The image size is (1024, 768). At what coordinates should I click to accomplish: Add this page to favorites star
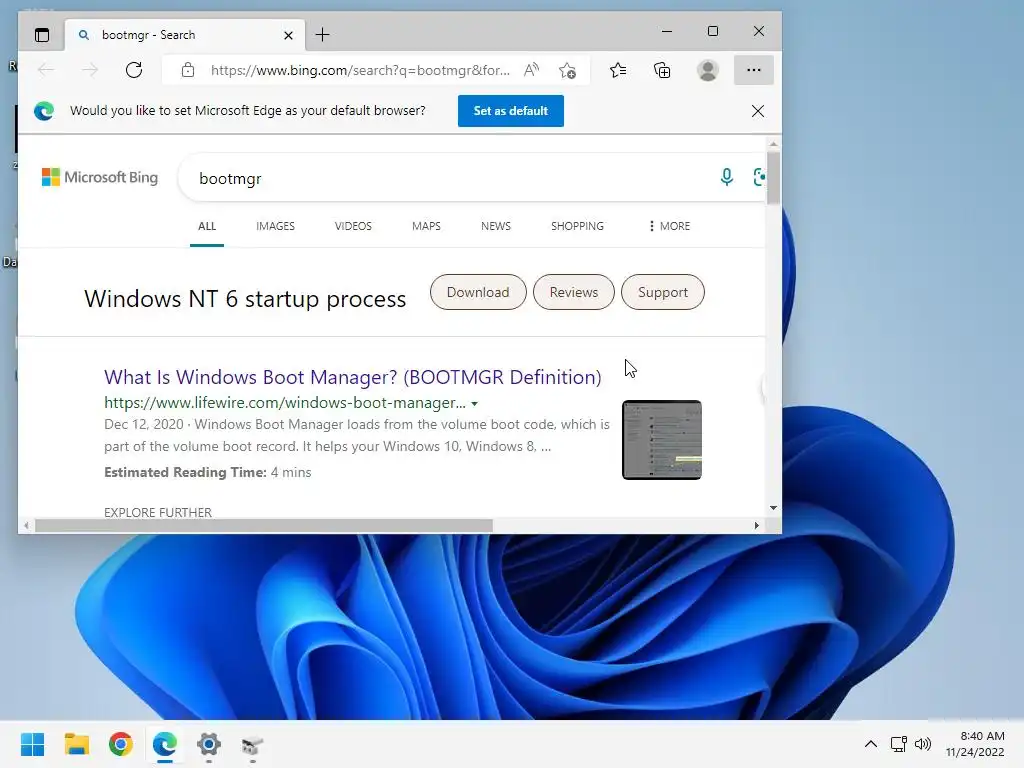coord(568,70)
